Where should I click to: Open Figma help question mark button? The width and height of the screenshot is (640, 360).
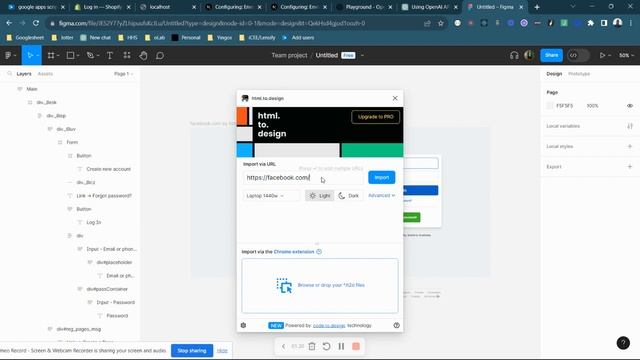pos(623,343)
